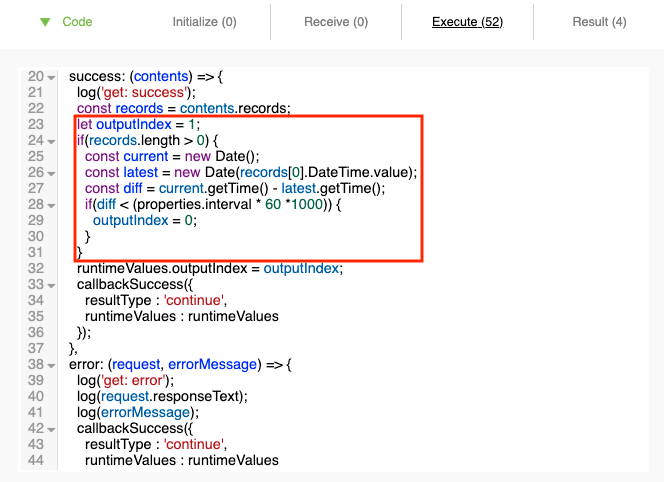Click 'if(records.length > 0)' condition
664x482 pixels.
[147, 140]
